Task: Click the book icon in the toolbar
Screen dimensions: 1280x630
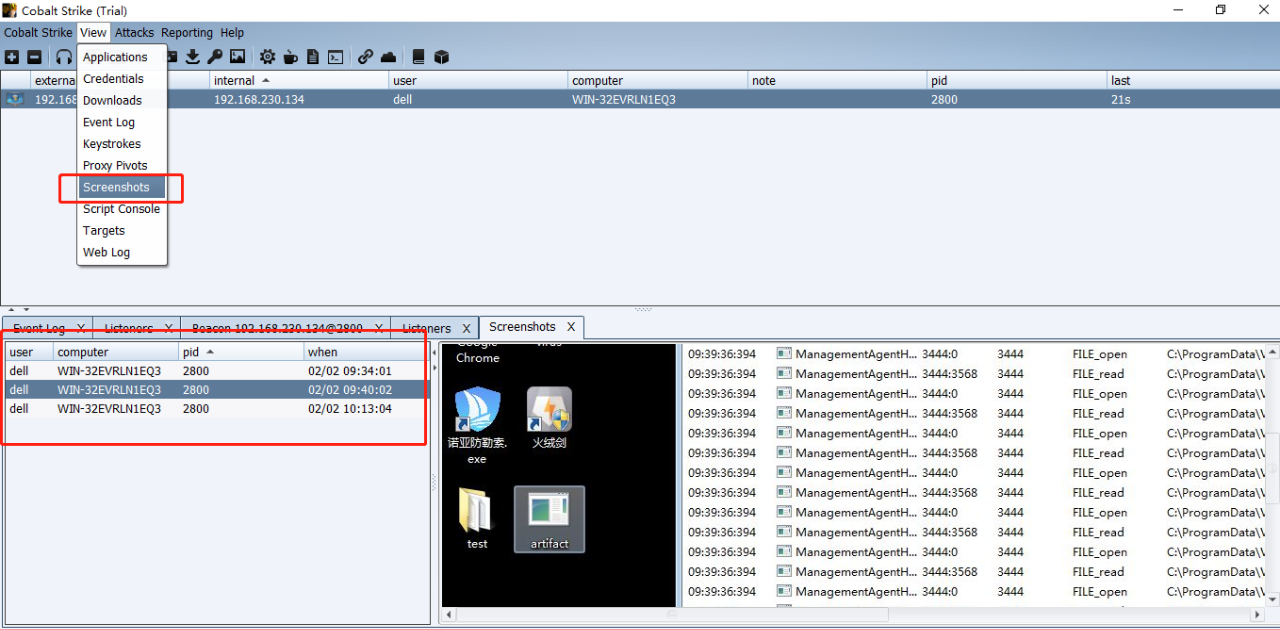Action: [419, 57]
